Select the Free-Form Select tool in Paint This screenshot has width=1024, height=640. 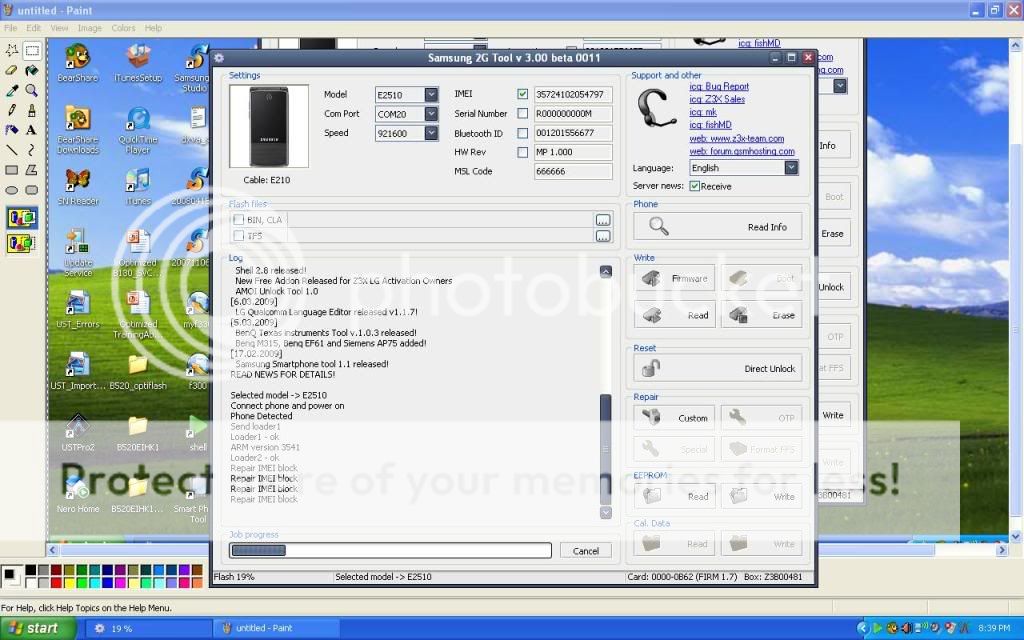click(12, 50)
